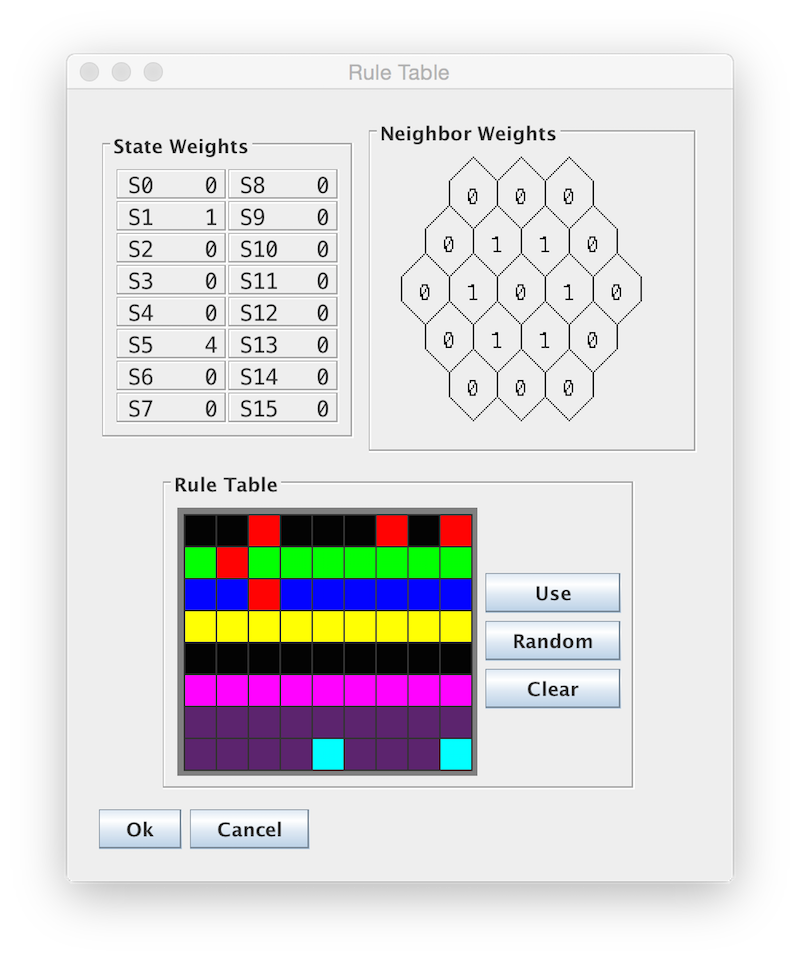
Task: Clear the rule table
Action: (x=552, y=688)
